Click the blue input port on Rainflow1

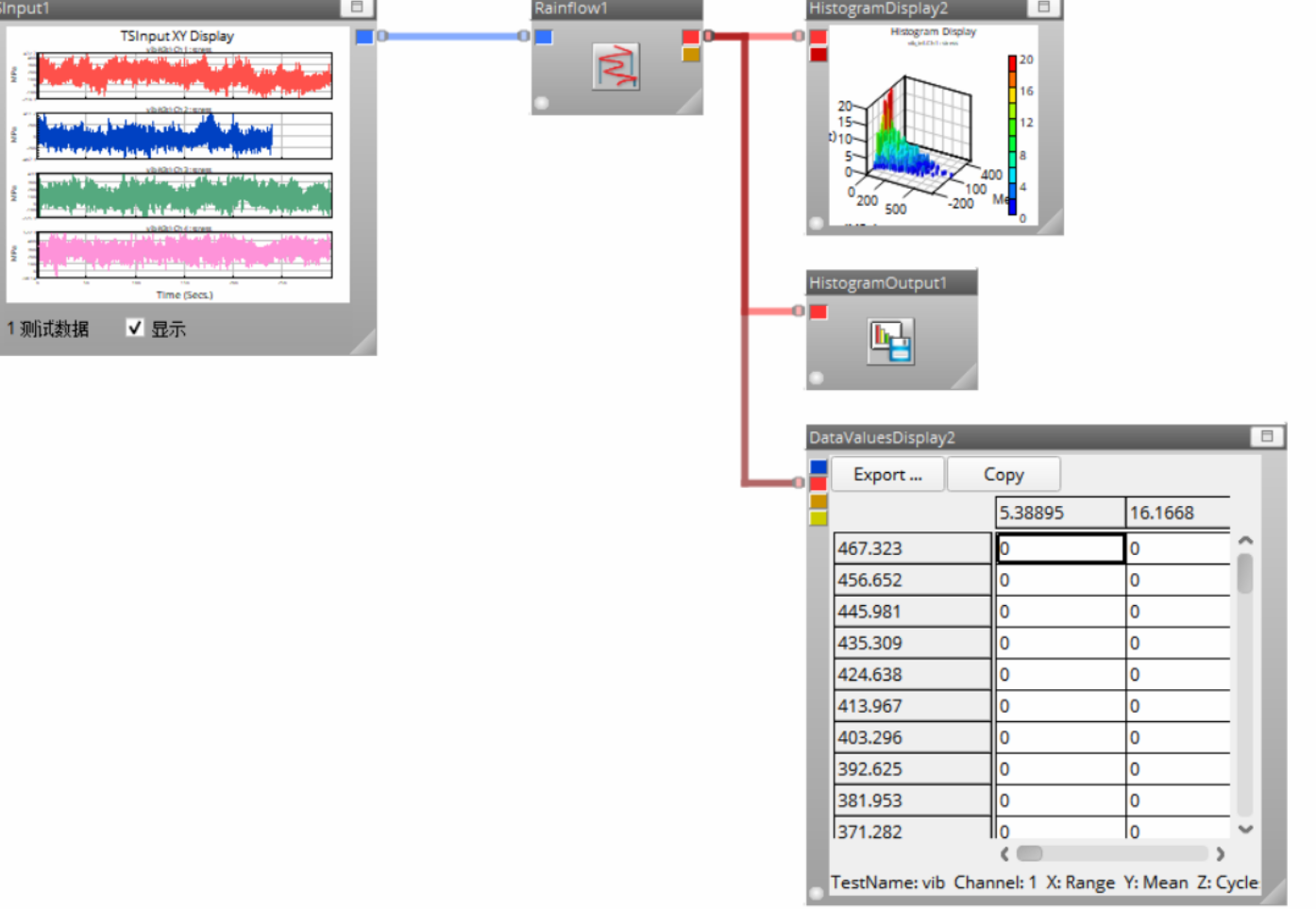click(x=544, y=37)
